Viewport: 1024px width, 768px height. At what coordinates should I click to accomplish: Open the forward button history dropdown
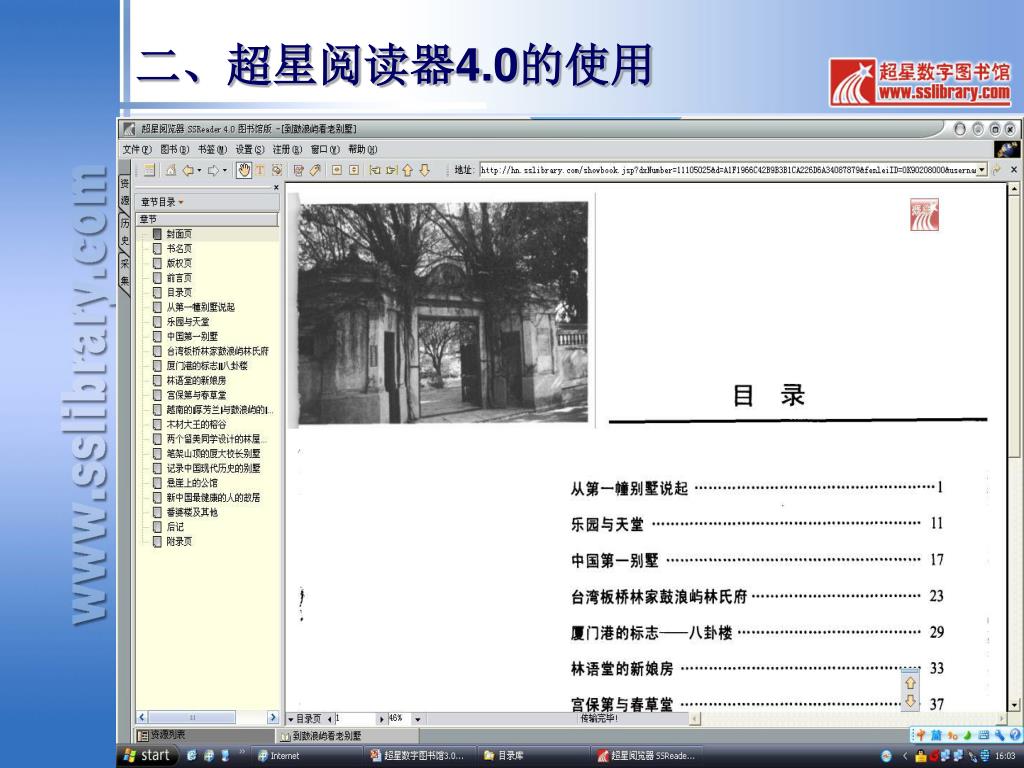coord(225,170)
